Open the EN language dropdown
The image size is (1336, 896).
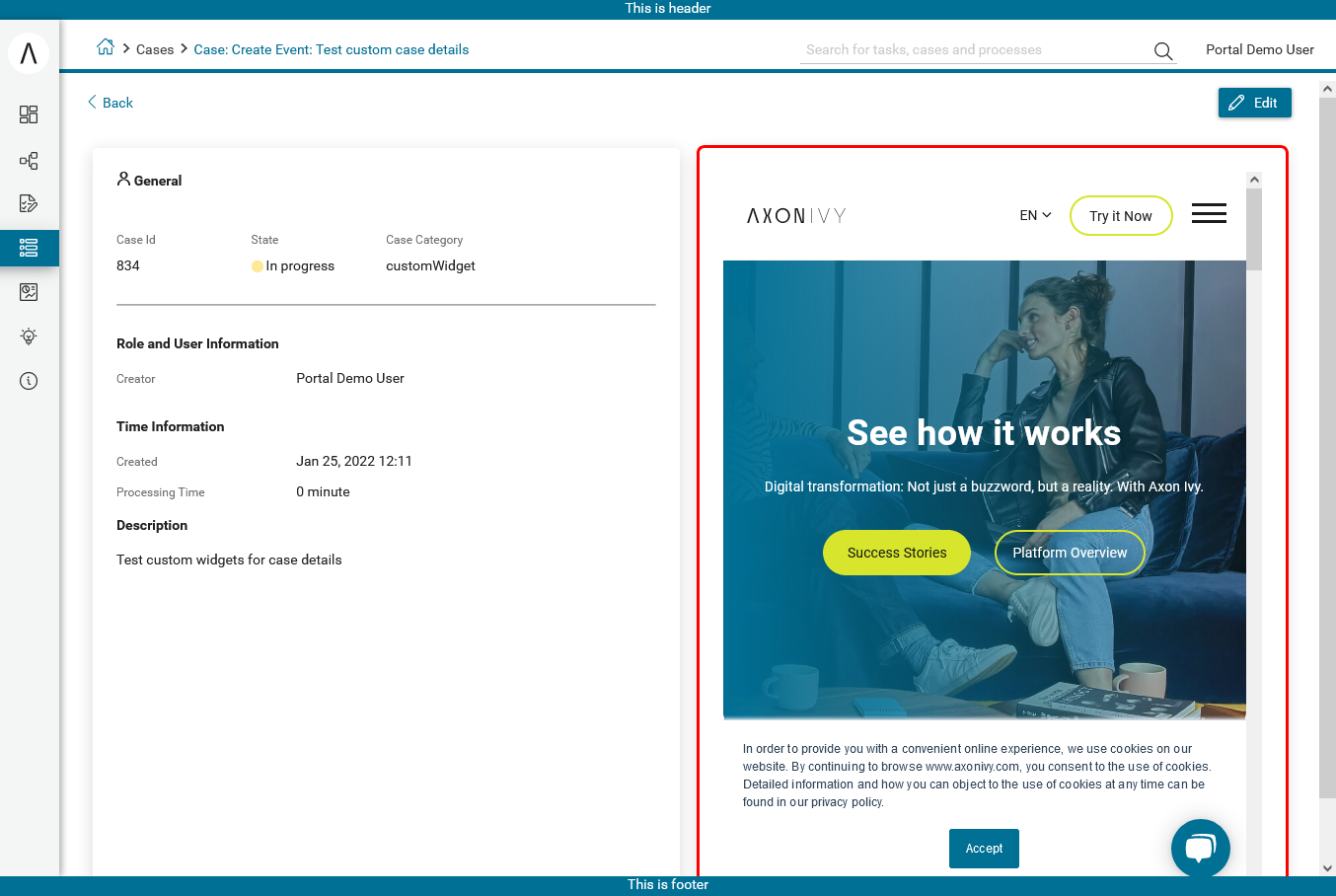click(x=1036, y=215)
